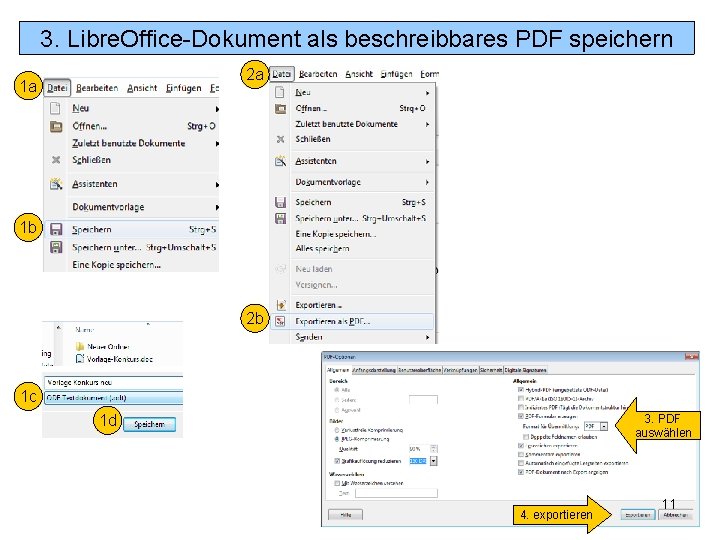Click the Schließen X icon in the 1a menu
Image resolution: width=720 pixels, height=540 pixels.
point(56,160)
